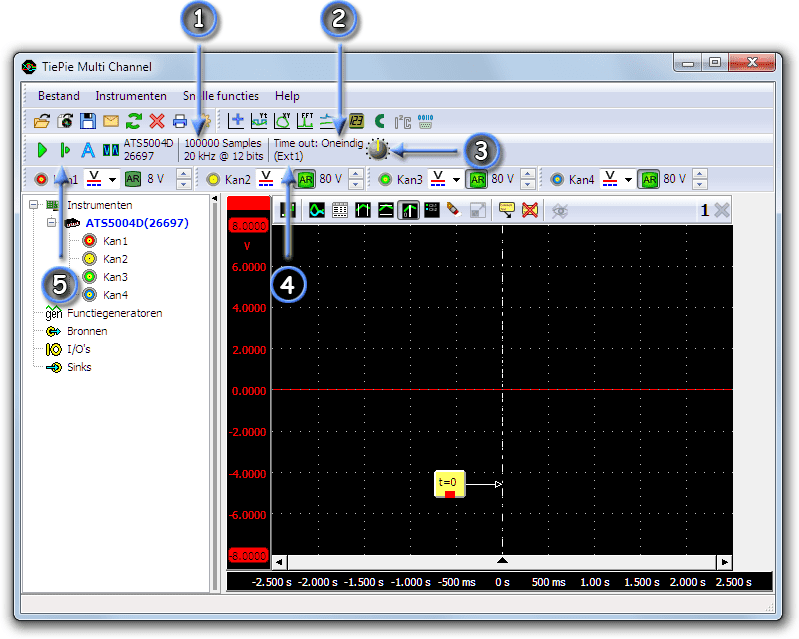Select the eraser pencil icon in graph toolbar

click(454, 209)
